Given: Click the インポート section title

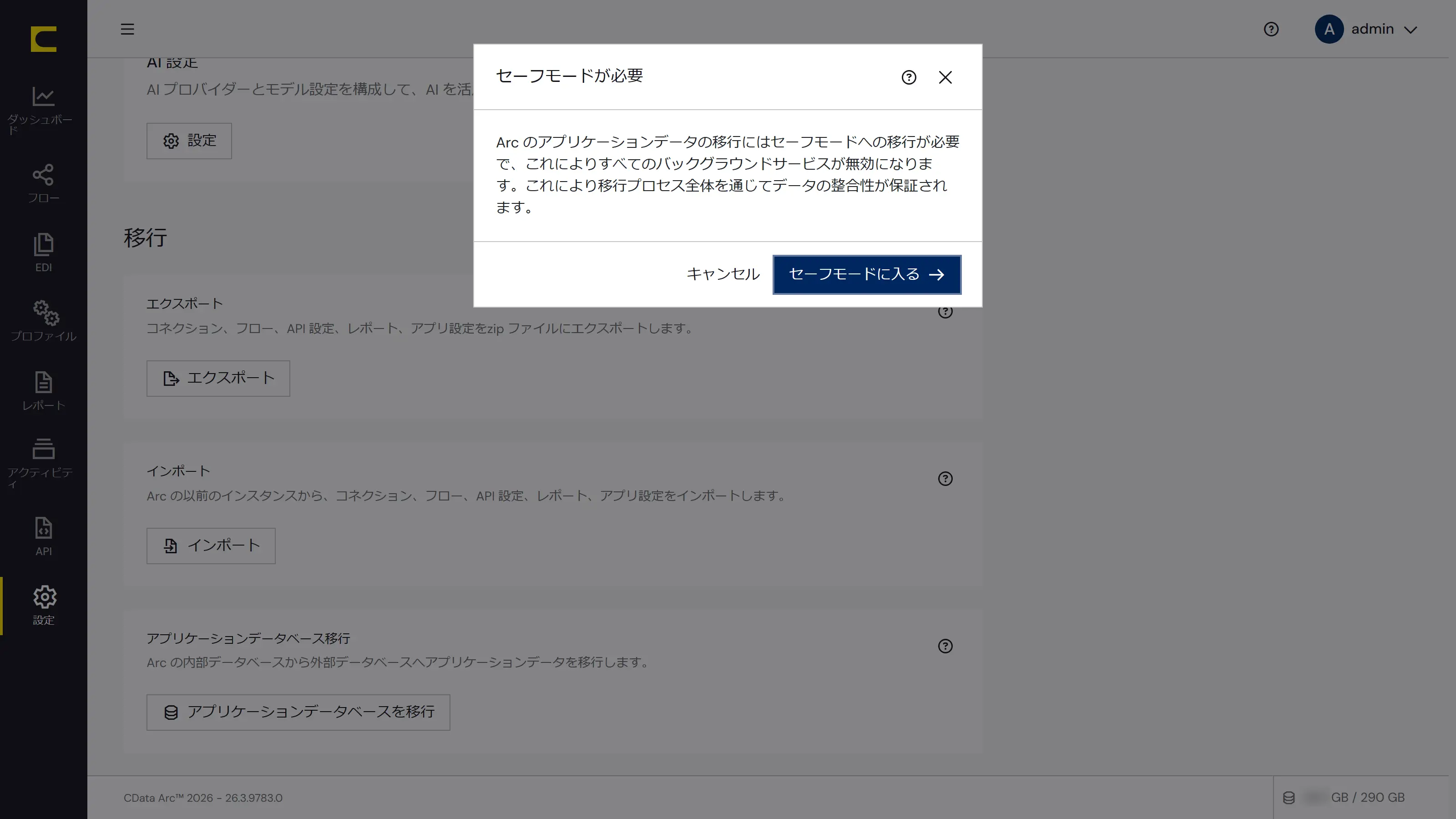Looking at the screenshot, I should pos(178,471).
